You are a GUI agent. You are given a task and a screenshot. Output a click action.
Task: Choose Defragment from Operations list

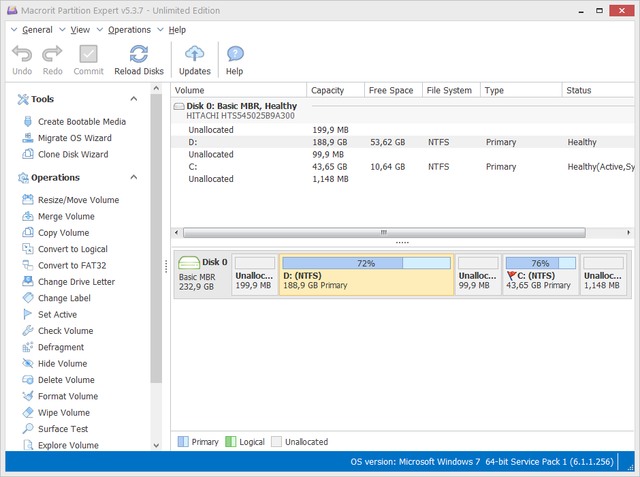(x=62, y=347)
